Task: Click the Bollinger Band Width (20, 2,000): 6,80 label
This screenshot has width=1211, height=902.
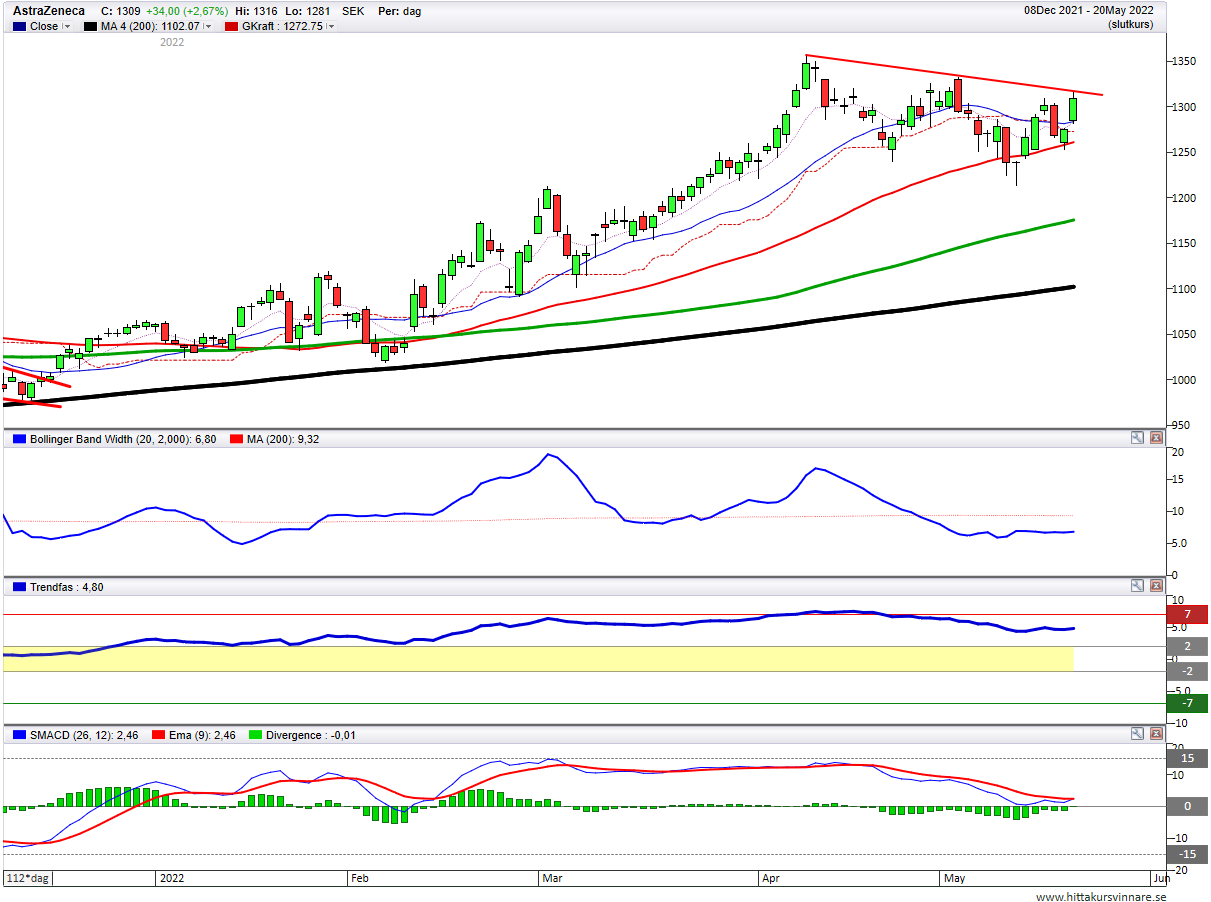Action: click(x=123, y=439)
